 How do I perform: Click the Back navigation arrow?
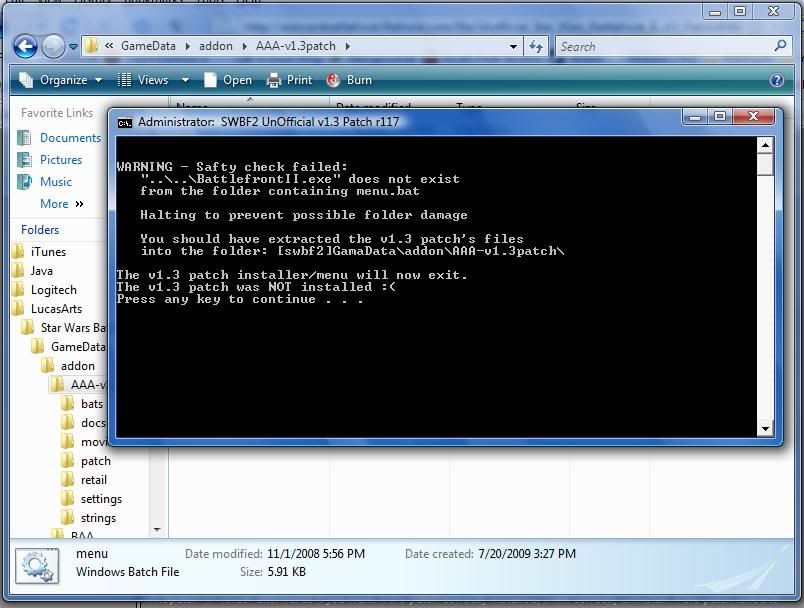pos(25,47)
